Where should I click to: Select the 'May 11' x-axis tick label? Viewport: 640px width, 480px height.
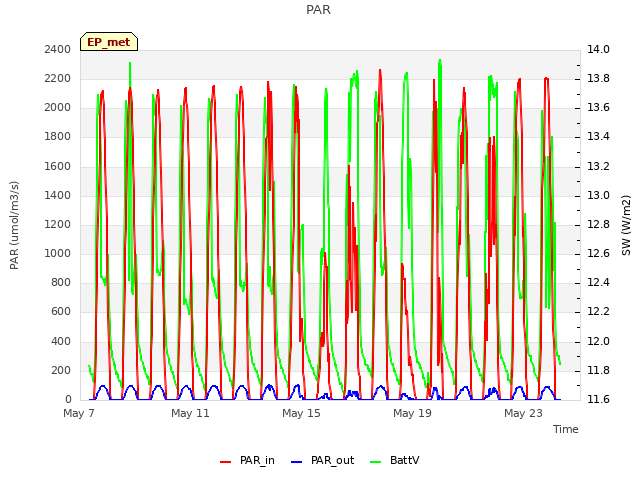tap(190, 413)
